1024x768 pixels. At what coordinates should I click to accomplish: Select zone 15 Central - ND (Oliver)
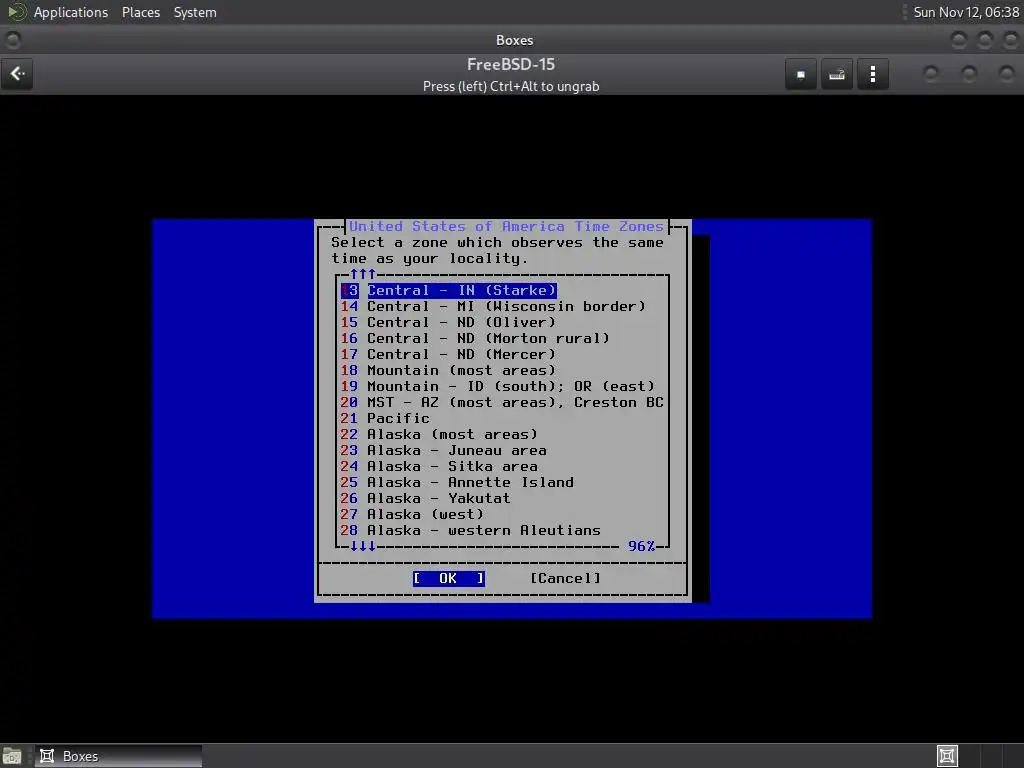click(x=448, y=322)
